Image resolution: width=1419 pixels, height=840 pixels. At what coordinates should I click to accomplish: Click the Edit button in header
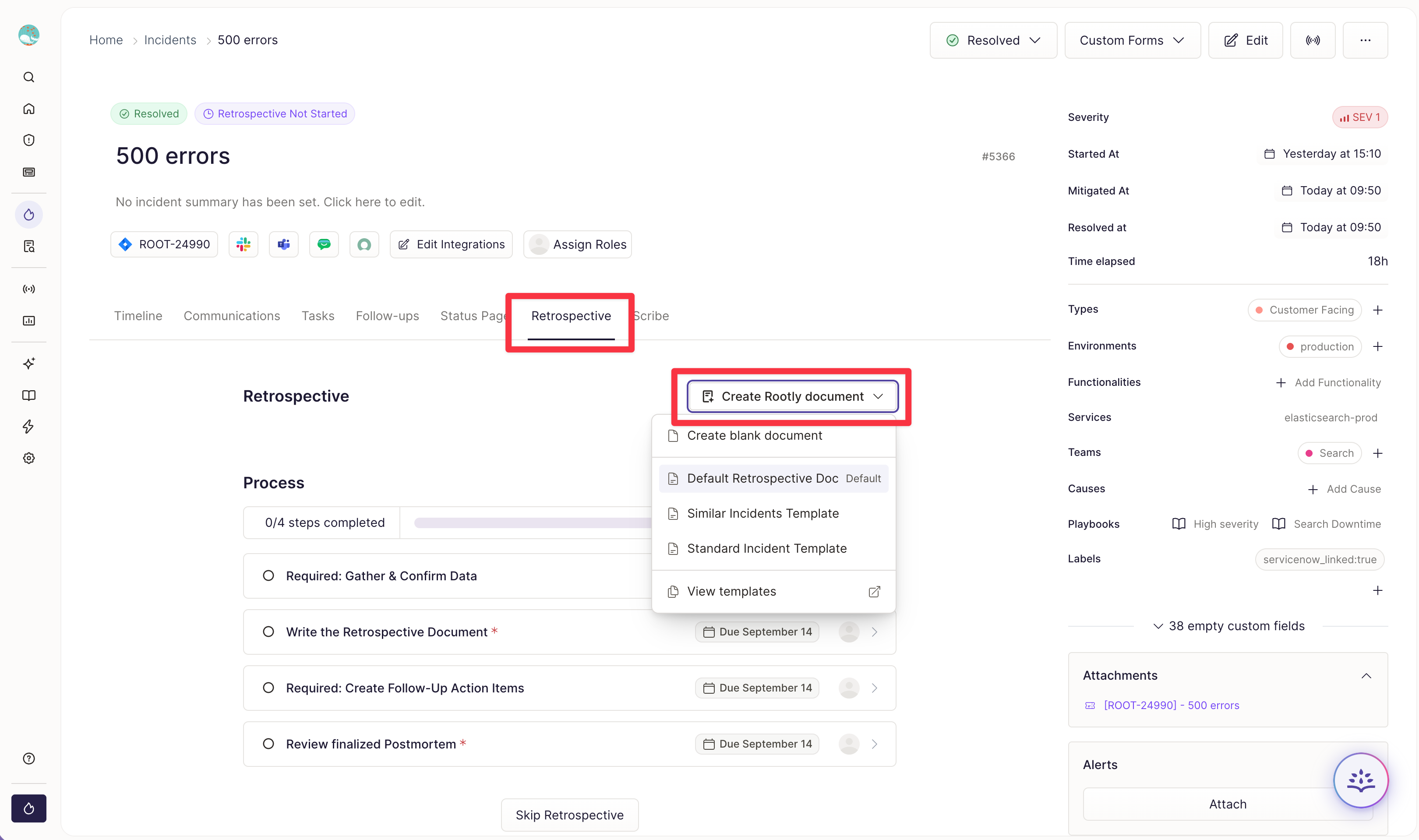click(1245, 40)
